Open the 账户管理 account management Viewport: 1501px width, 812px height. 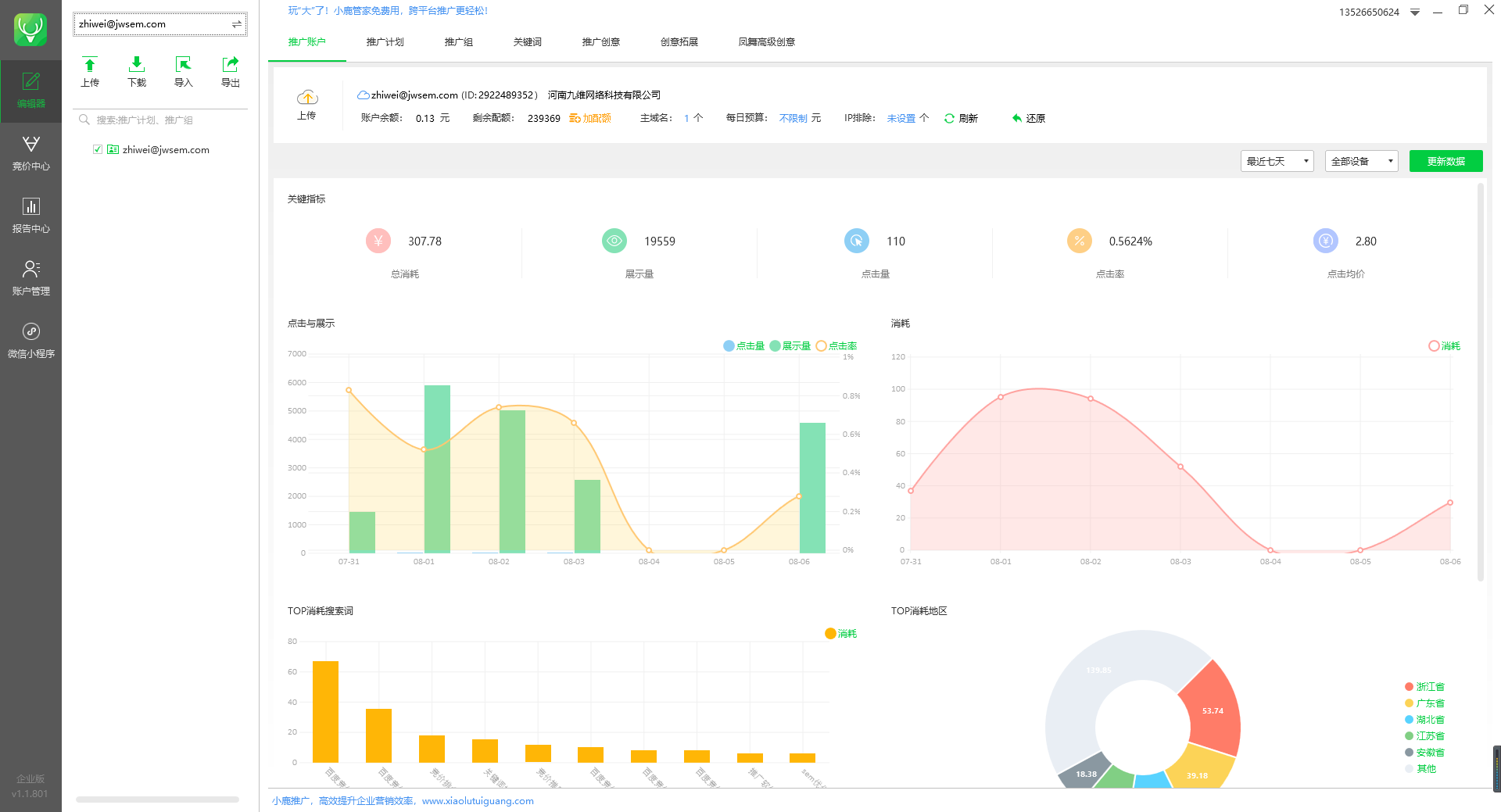[x=30, y=278]
